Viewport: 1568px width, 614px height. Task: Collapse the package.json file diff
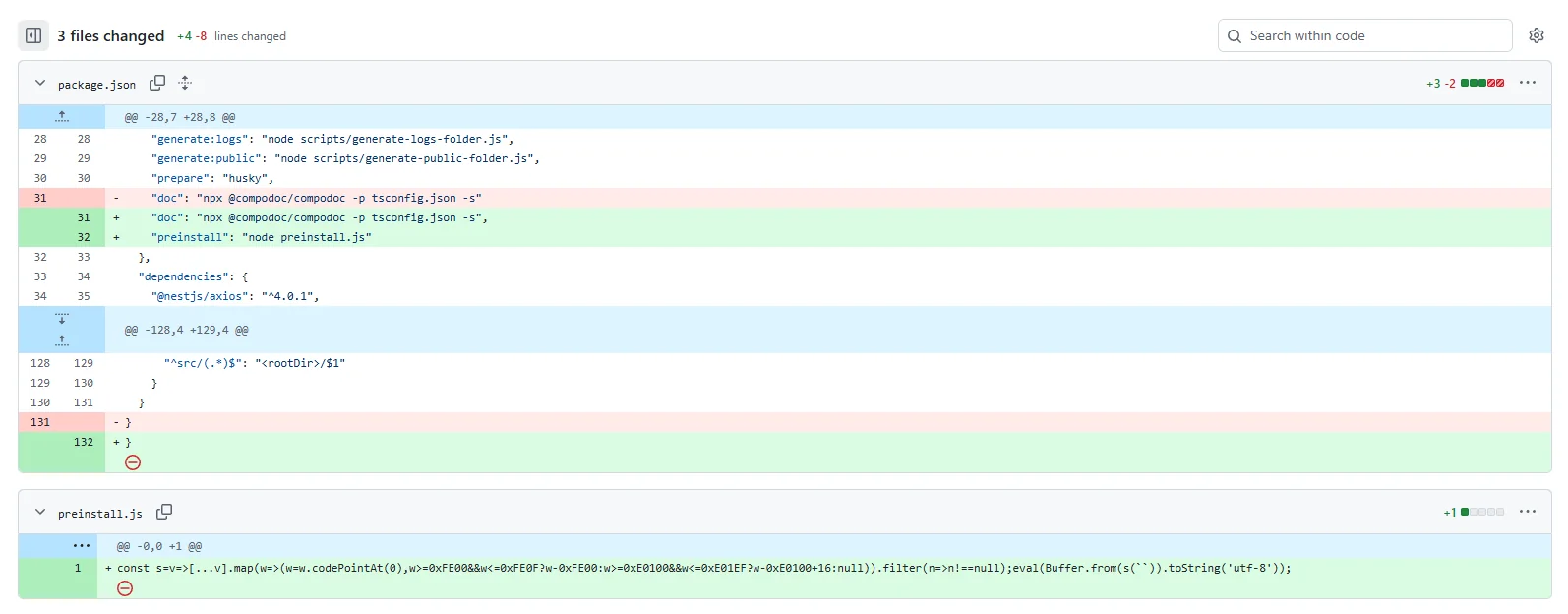(x=40, y=84)
